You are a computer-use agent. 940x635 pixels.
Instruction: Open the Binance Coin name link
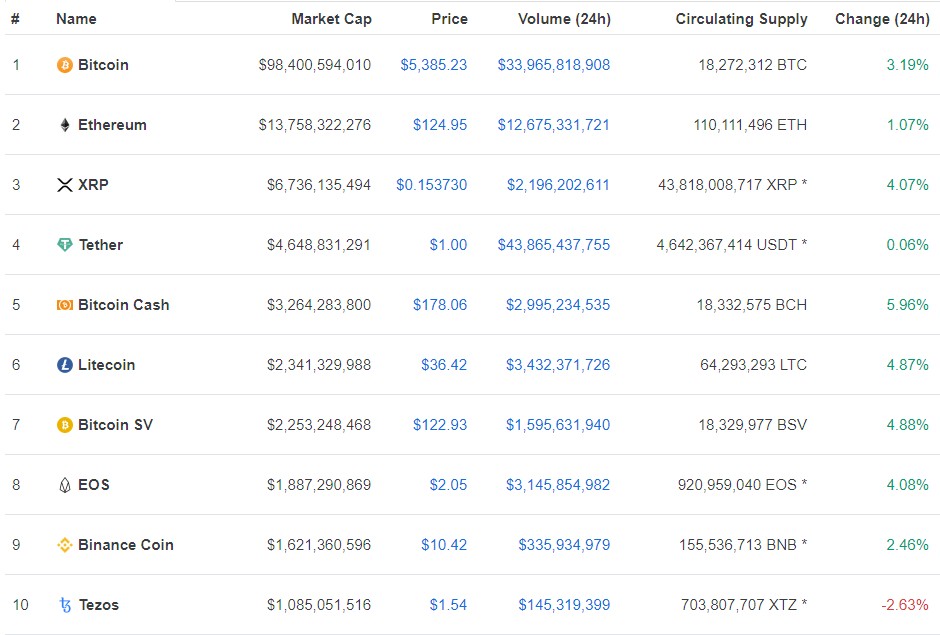pyautogui.click(x=126, y=544)
